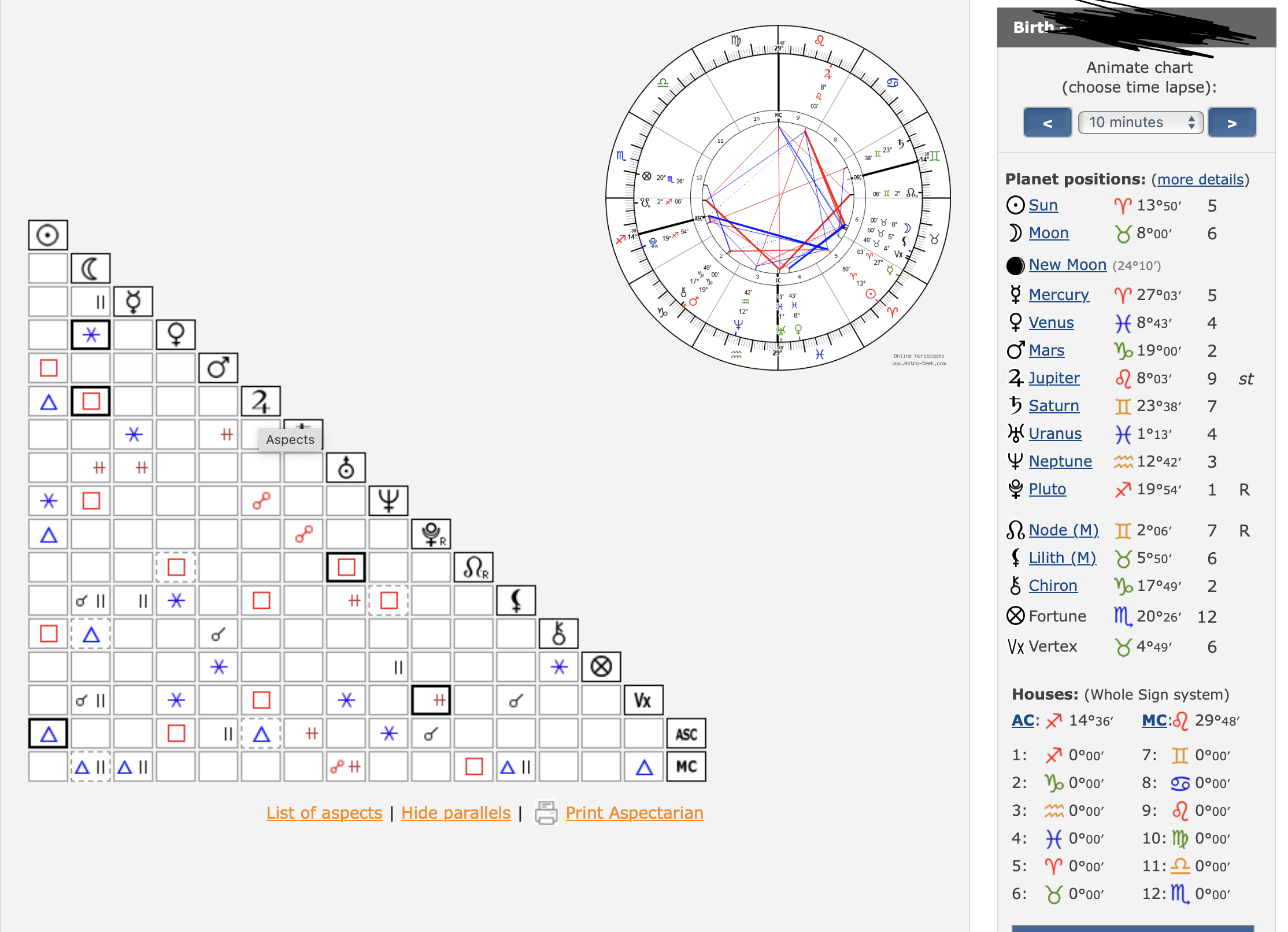The height and width of the screenshot is (932, 1288).
Task: Click the Neptune trident header cell
Action: tap(388, 501)
